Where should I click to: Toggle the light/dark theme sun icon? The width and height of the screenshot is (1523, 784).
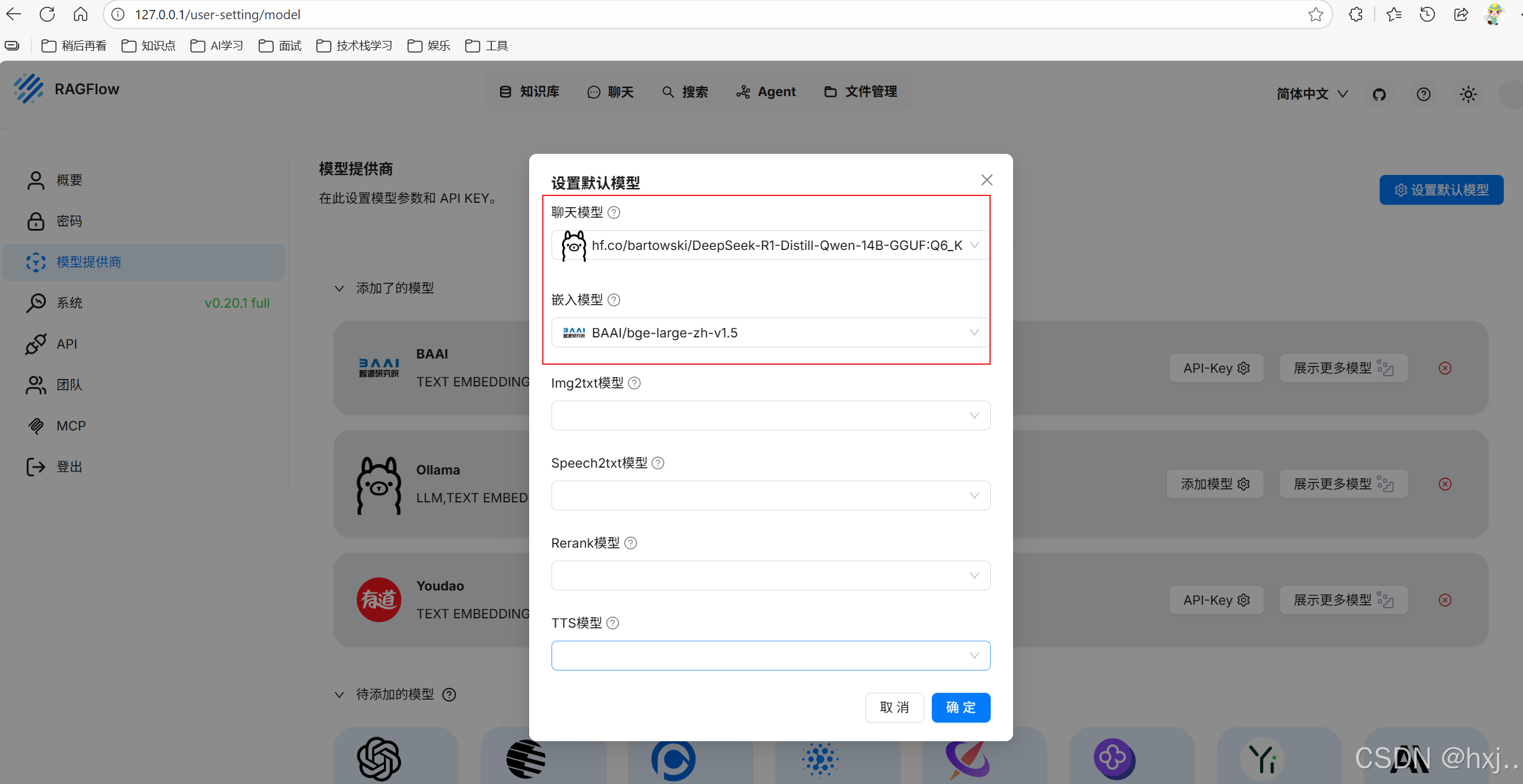pyautogui.click(x=1468, y=94)
